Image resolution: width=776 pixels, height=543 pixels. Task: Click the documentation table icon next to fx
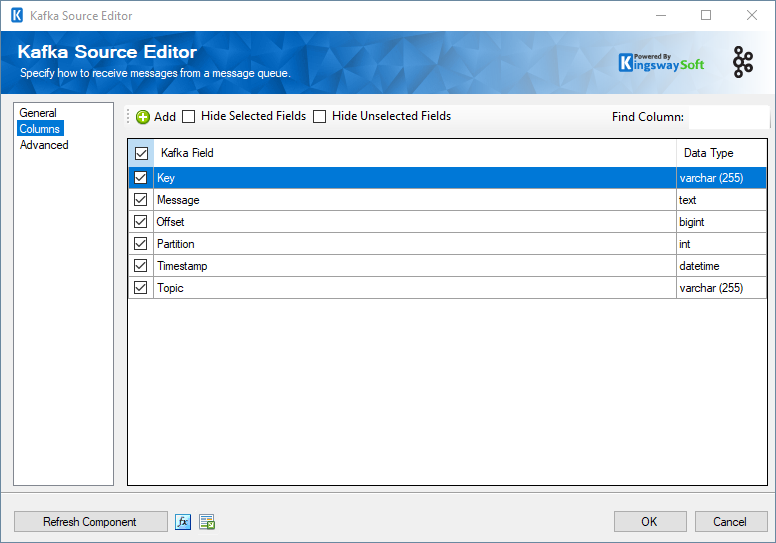(x=207, y=522)
